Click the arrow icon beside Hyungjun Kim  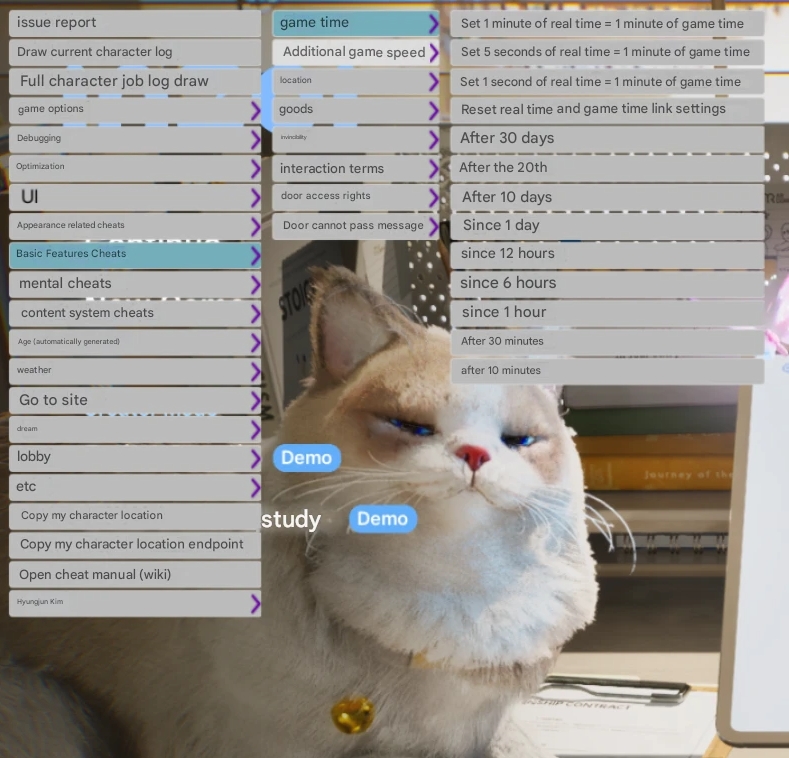click(x=255, y=603)
